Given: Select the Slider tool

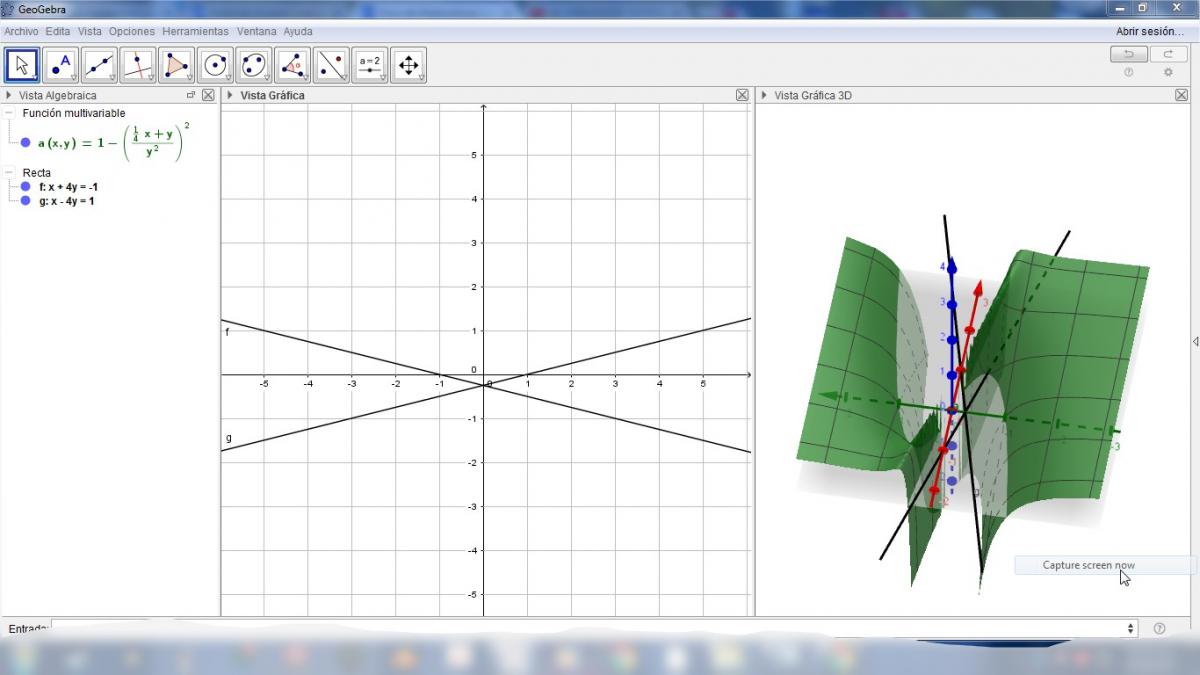Looking at the screenshot, I should click(370, 65).
